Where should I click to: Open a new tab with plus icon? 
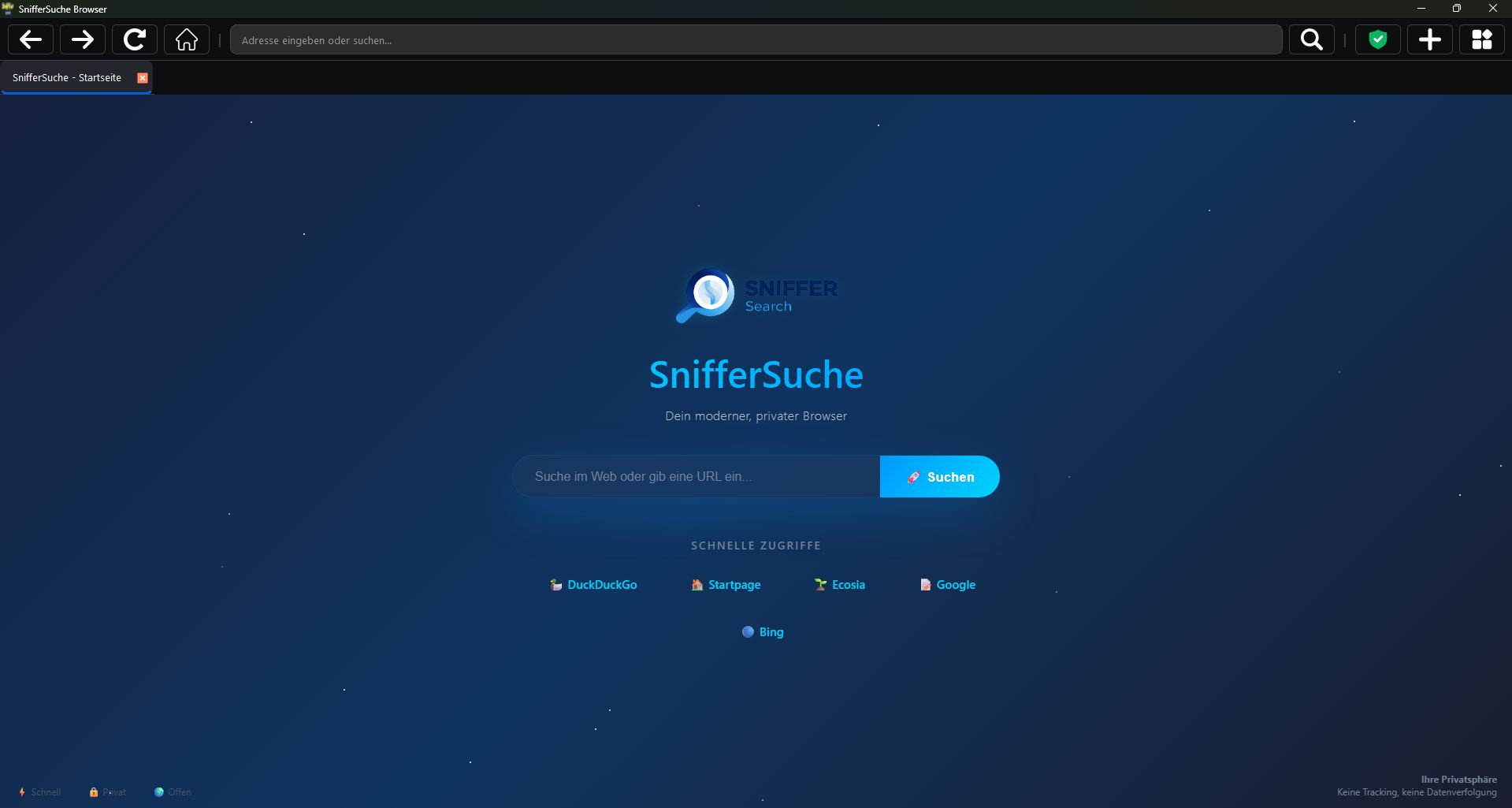(x=1429, y=39)
